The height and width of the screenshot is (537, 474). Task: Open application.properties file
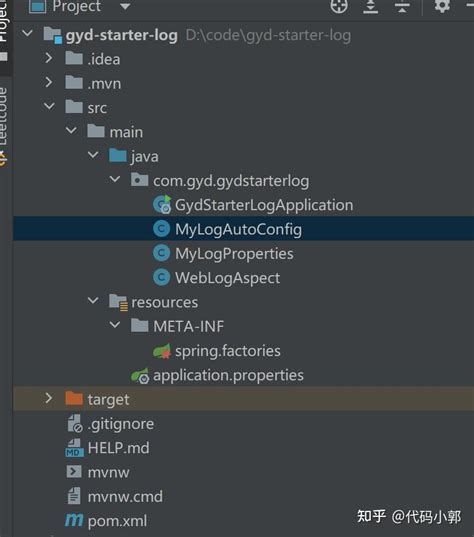click(228, 375)
